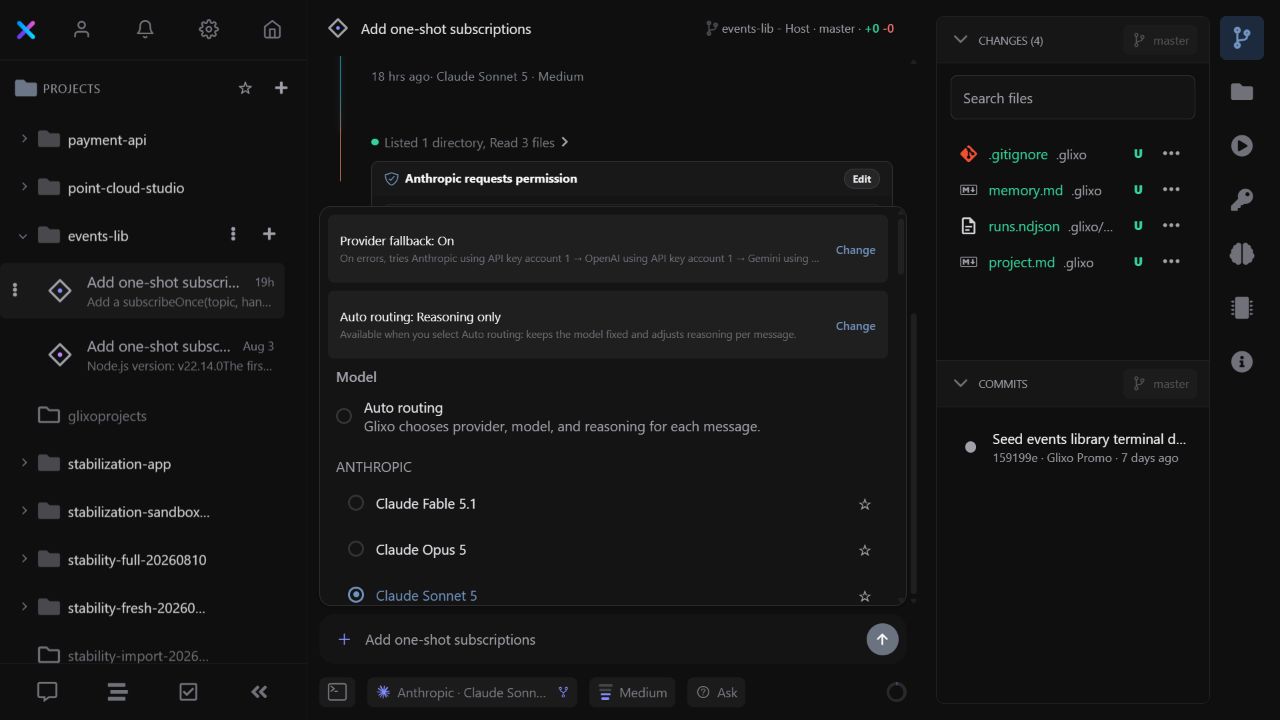Open the 19h "Add one-shot subscri..." session
Screen dimensions: 1280x720
click(143, 290)
